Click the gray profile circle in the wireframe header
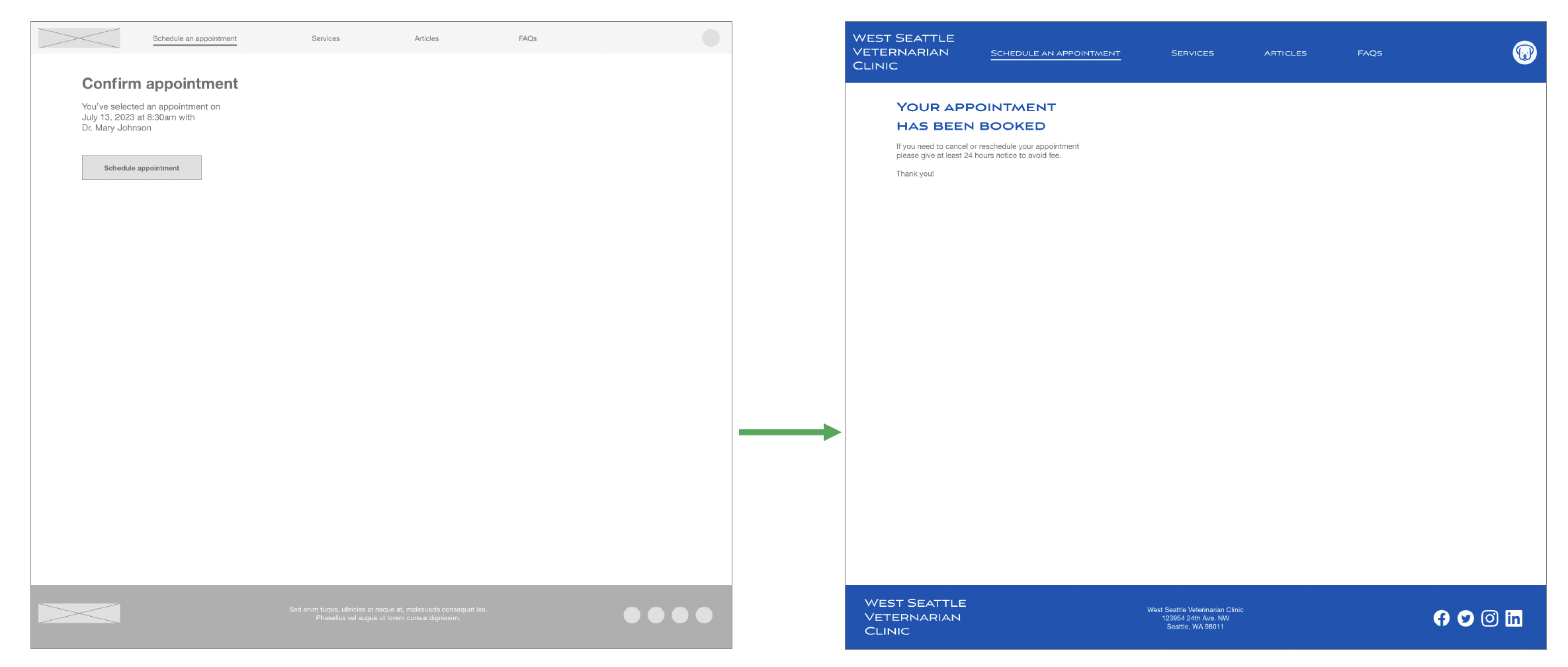This screenshot has height=667, width=1568. tap(711, 38)
